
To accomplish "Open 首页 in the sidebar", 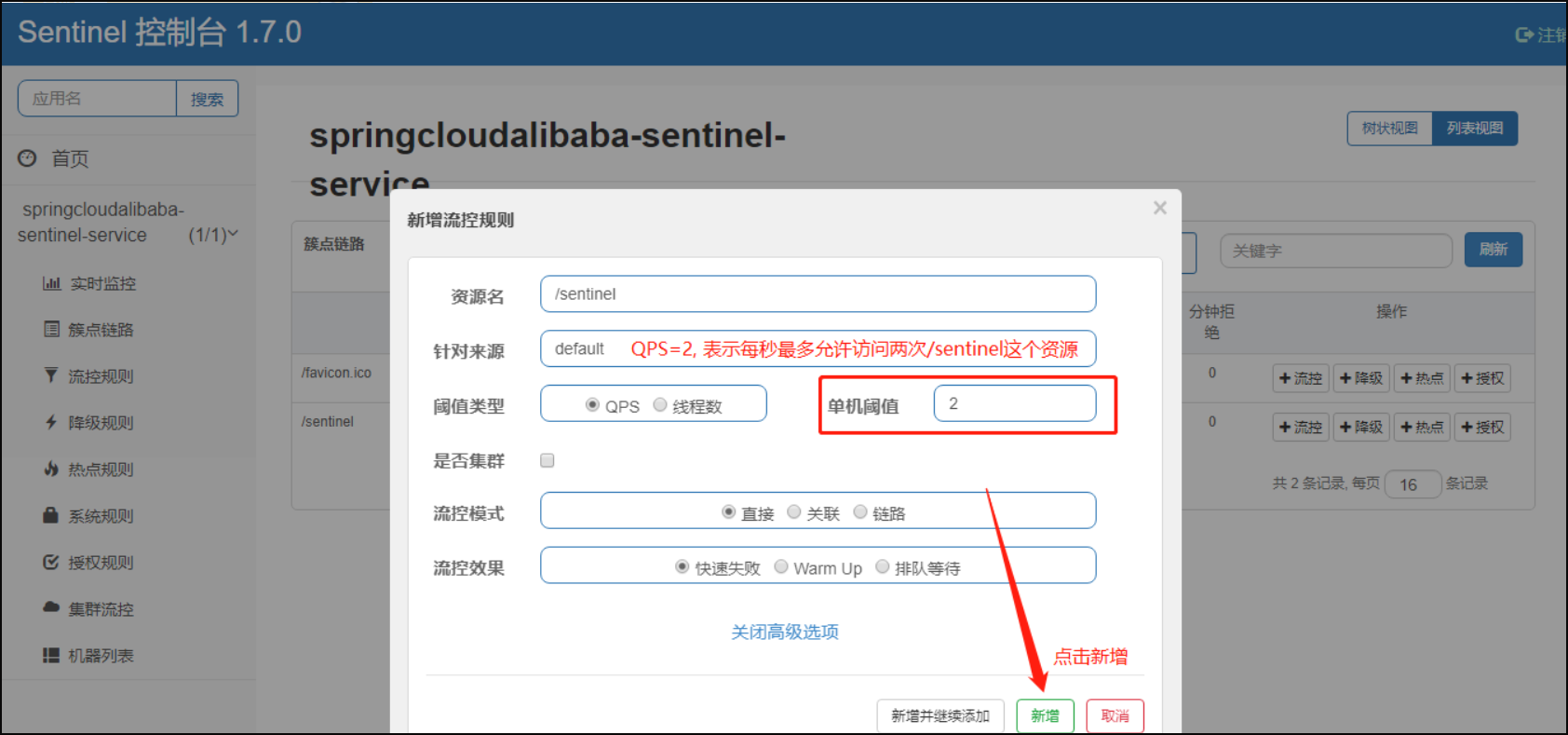I will click(x=71, y=158).
